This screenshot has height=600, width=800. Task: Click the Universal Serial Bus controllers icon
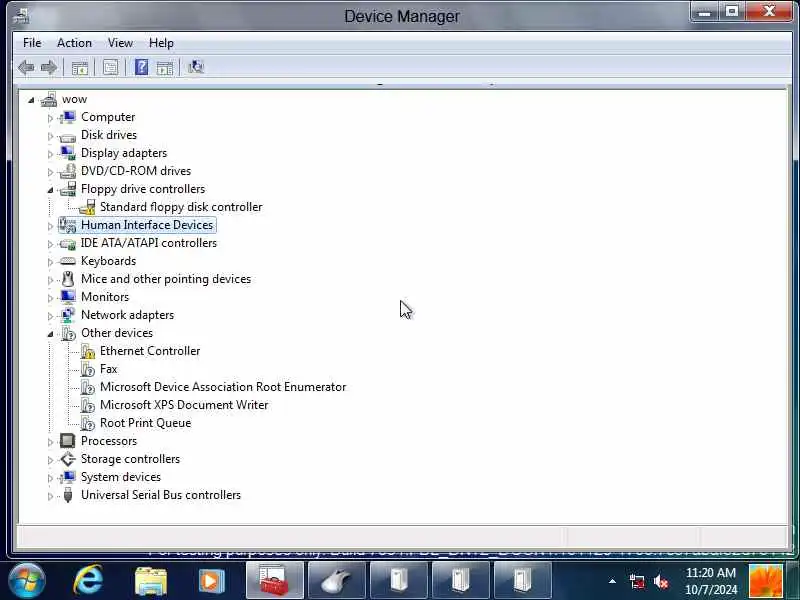(x=67, y=495)
